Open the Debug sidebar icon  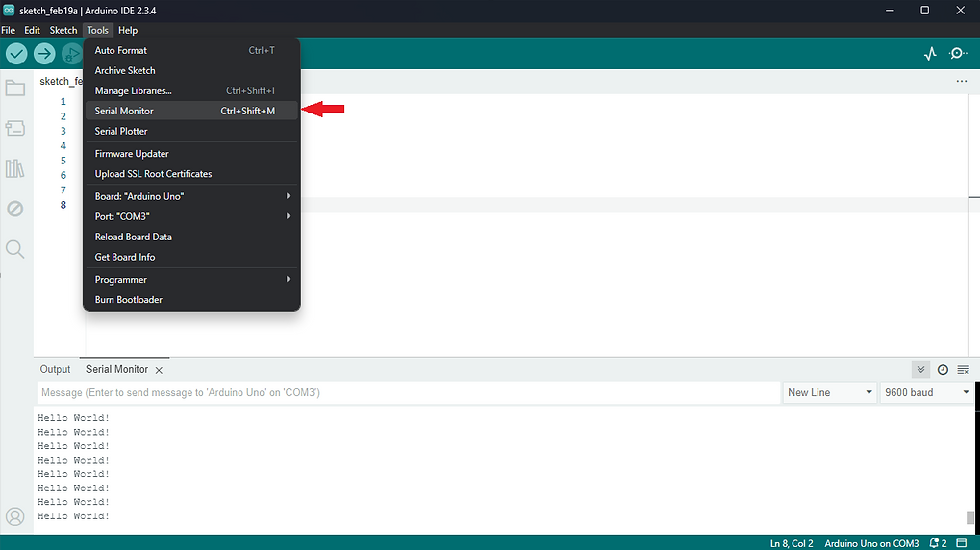15,208
